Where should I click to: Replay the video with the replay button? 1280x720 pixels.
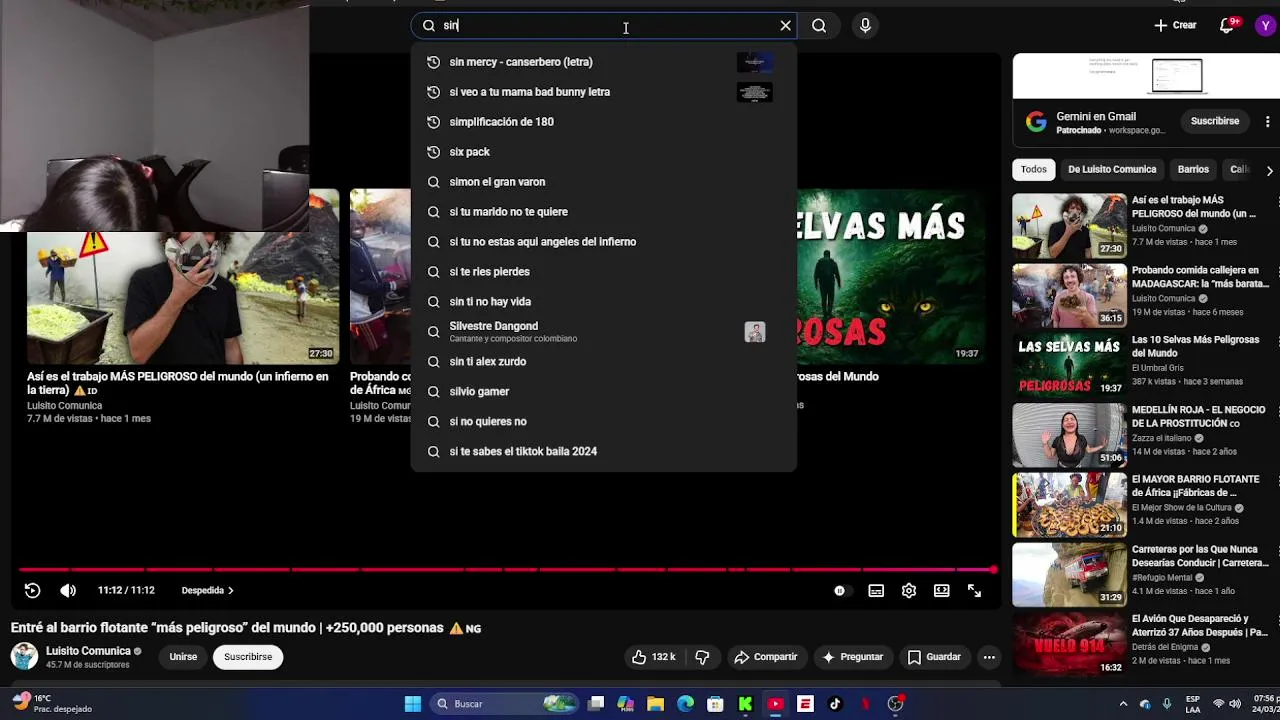coord(32,591)
